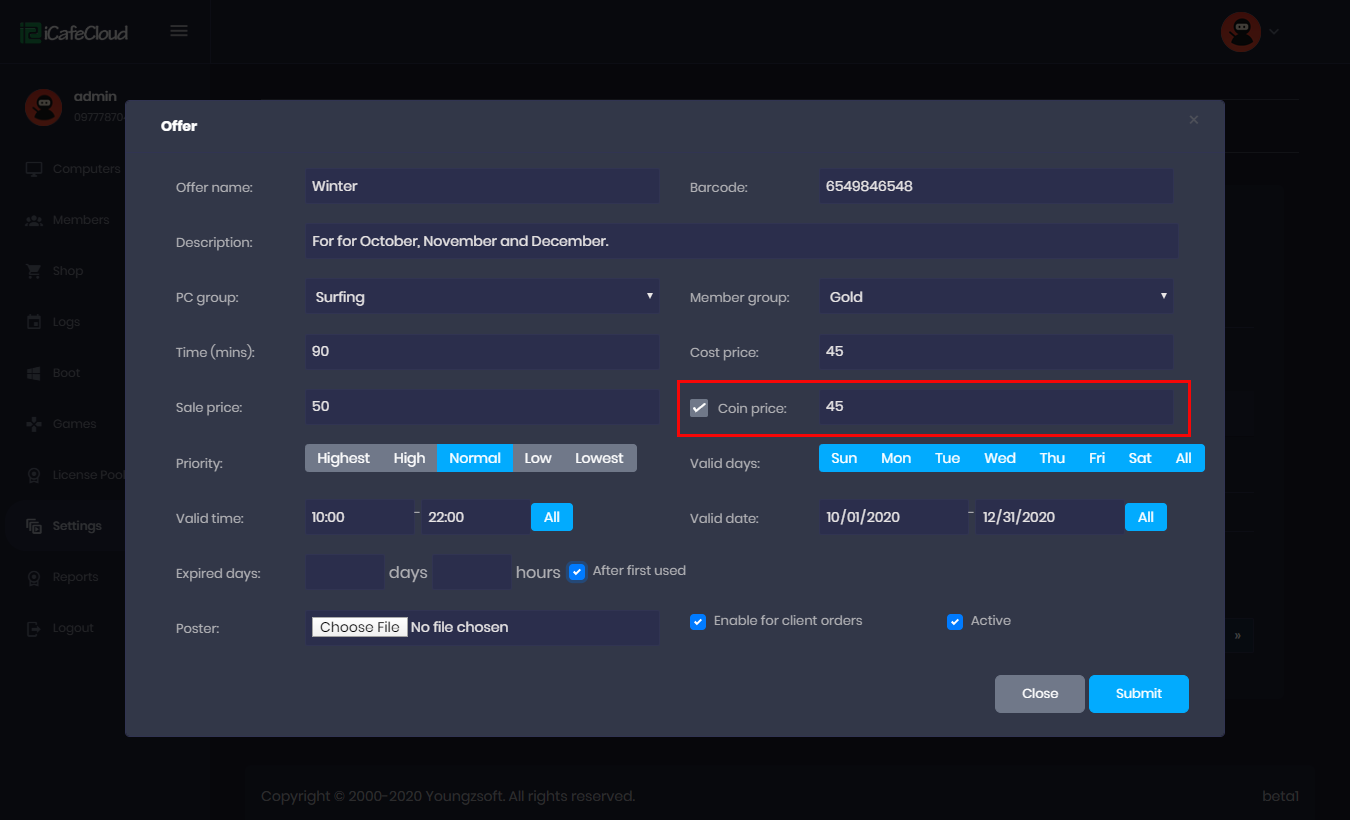Click the Offer name input field
This screenshot has width=1350, height=820.
pyautogui.click(x=481, y=186)
